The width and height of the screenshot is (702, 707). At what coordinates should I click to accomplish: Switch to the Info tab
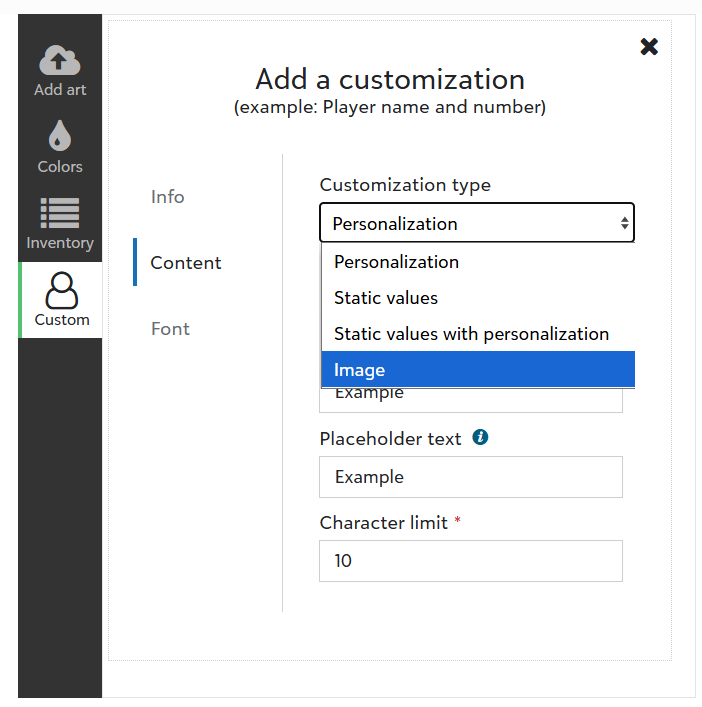click(x=168, y=197)
